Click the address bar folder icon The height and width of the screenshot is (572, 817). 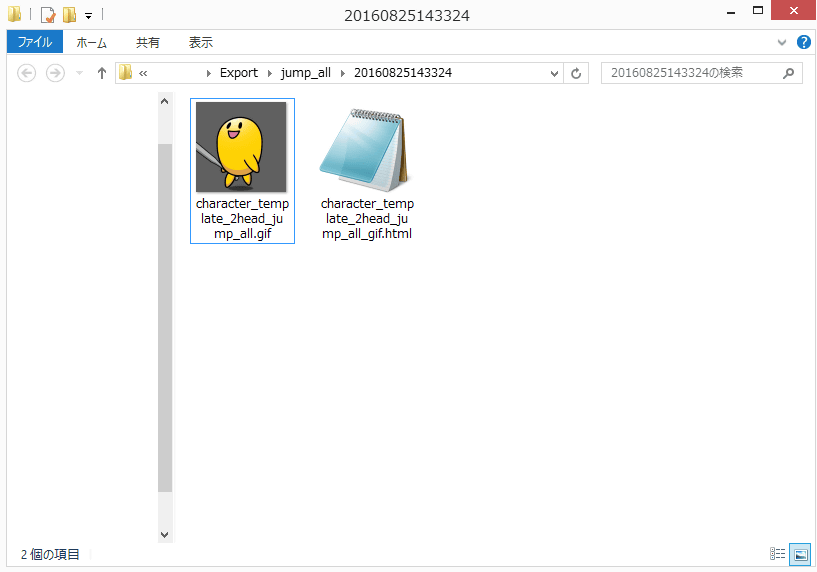click(125, 72)
